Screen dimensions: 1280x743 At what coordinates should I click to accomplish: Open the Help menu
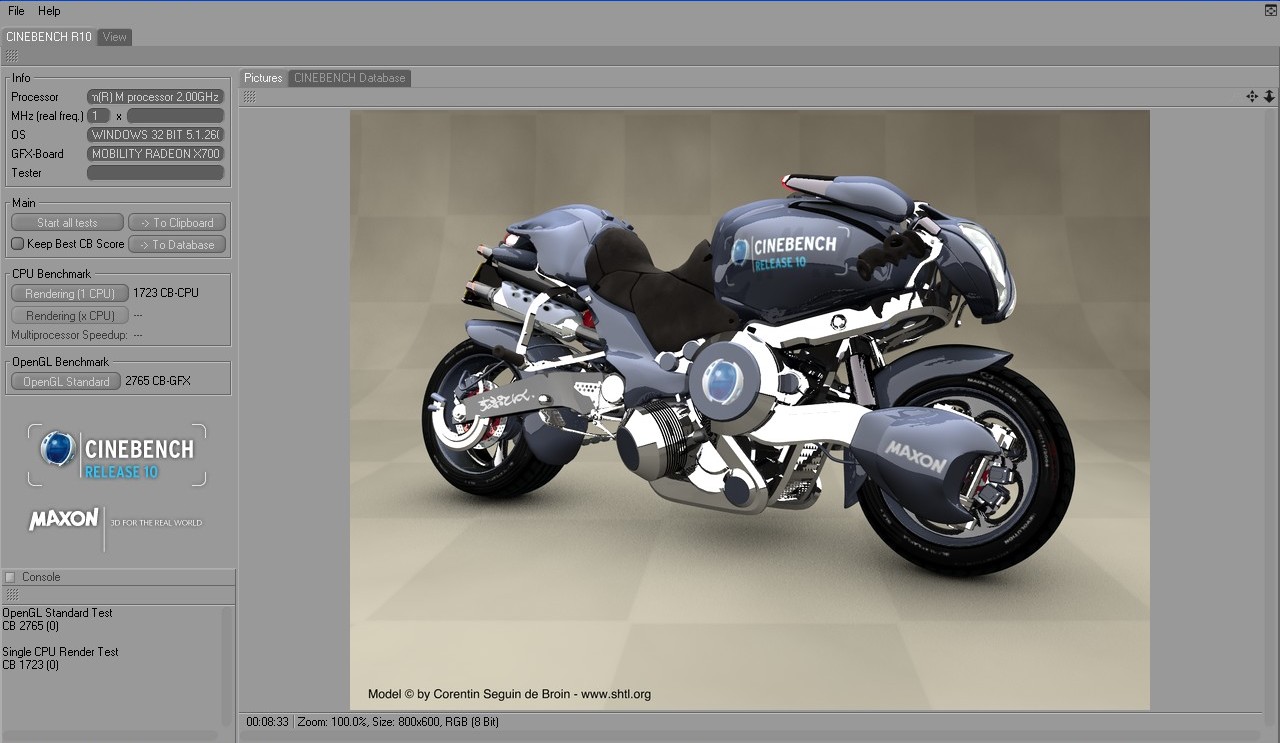point(49,11)
